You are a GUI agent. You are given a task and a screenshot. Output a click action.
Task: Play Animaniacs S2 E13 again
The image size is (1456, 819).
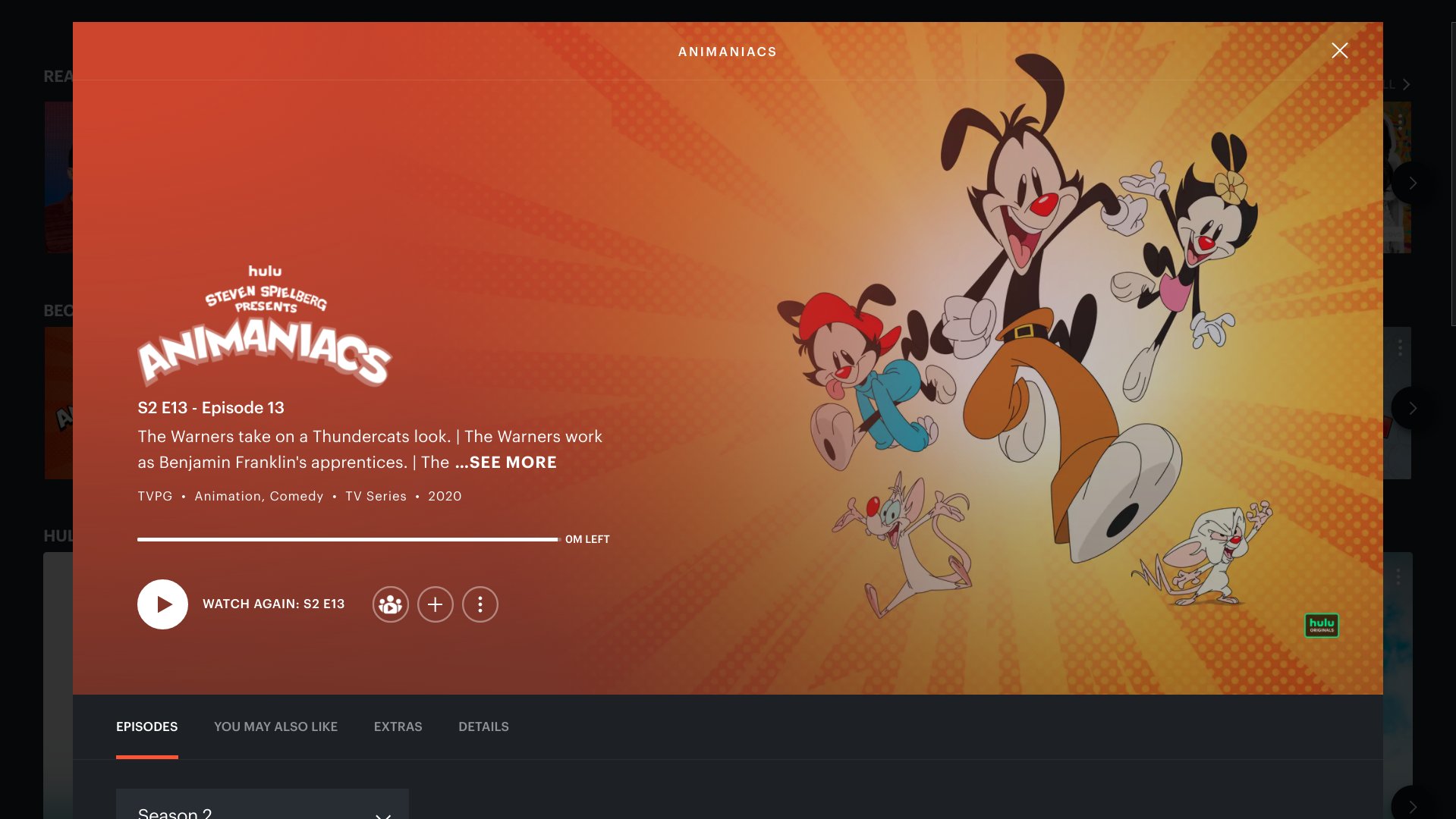[162, 604]
